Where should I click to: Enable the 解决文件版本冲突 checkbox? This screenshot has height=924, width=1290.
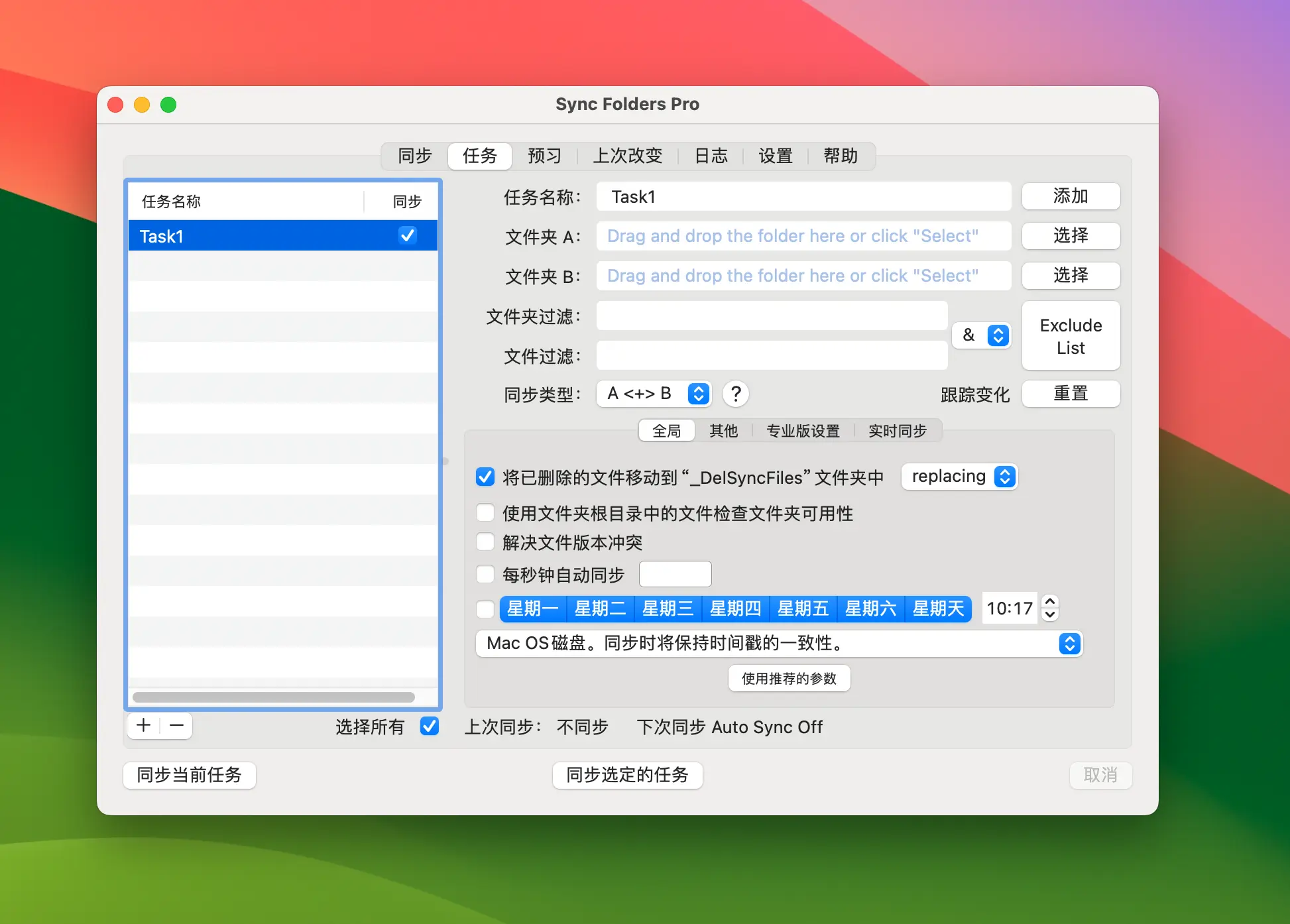485,542
